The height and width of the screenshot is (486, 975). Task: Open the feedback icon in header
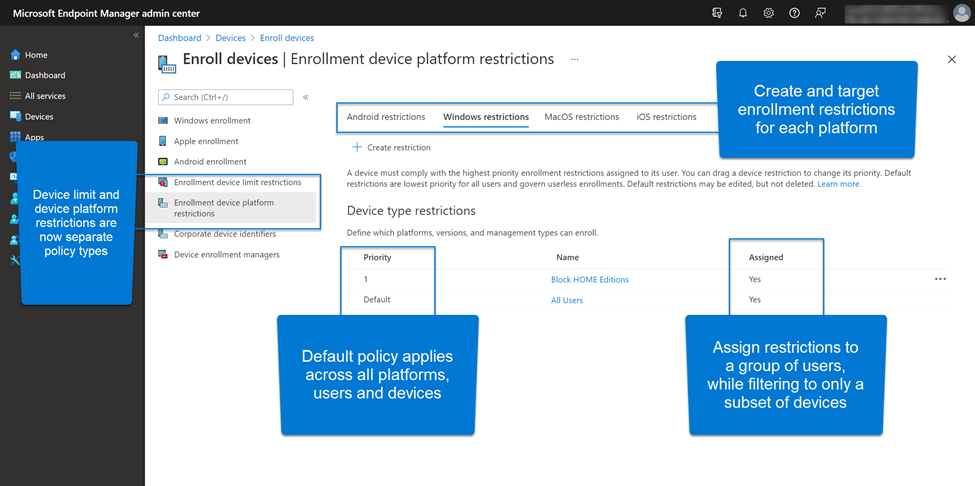tap(820, 13)
